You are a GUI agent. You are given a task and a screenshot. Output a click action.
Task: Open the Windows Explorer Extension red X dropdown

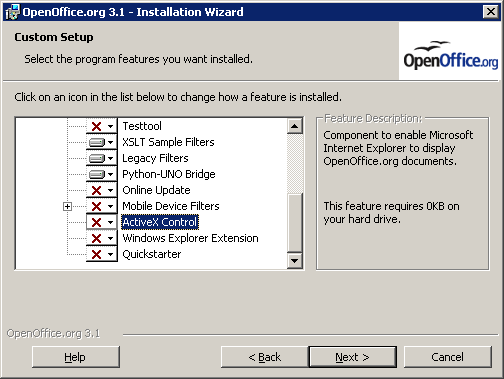click(102, 238)
